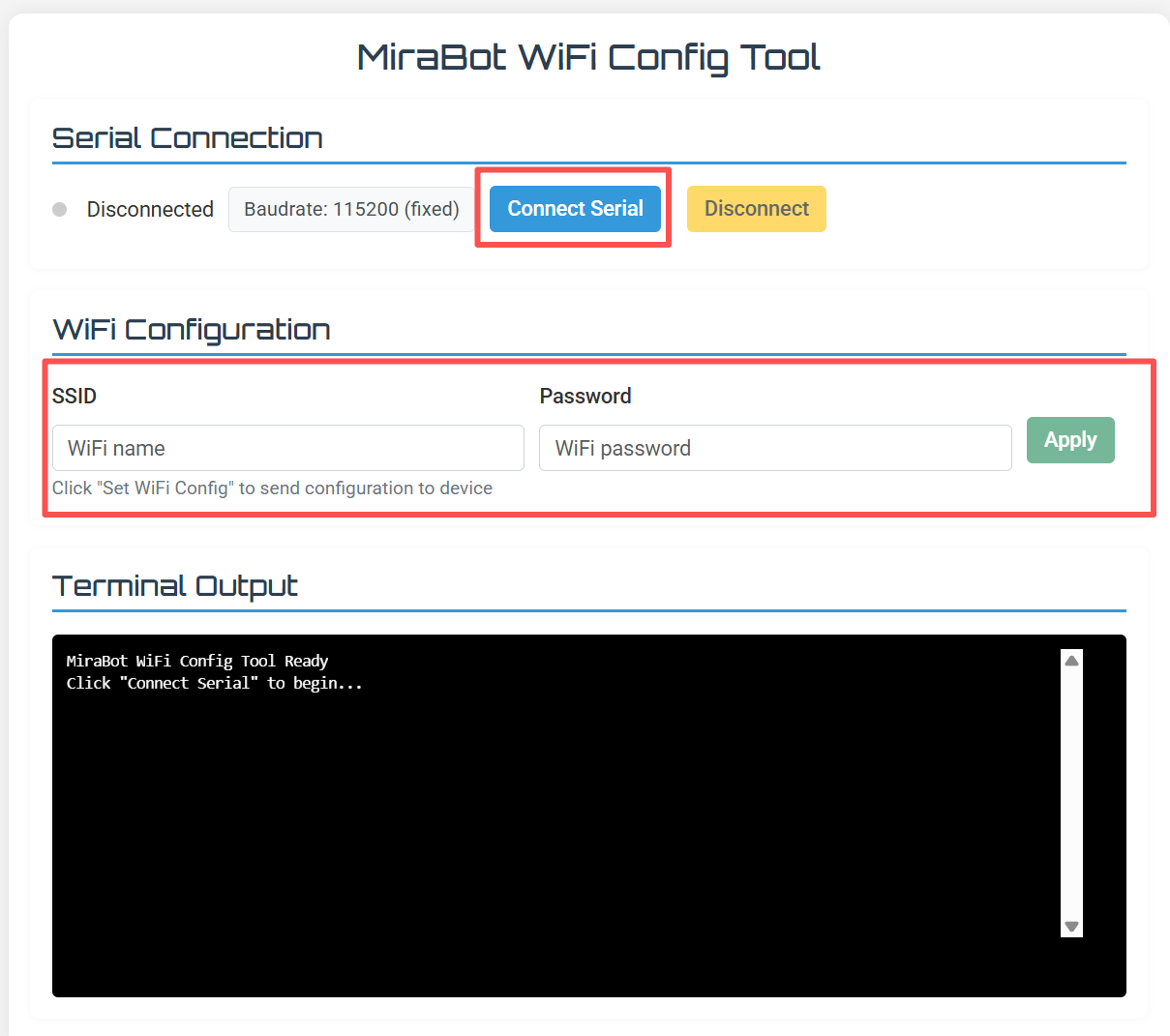Focus the WiFi password input field

(x=774, y=448)
